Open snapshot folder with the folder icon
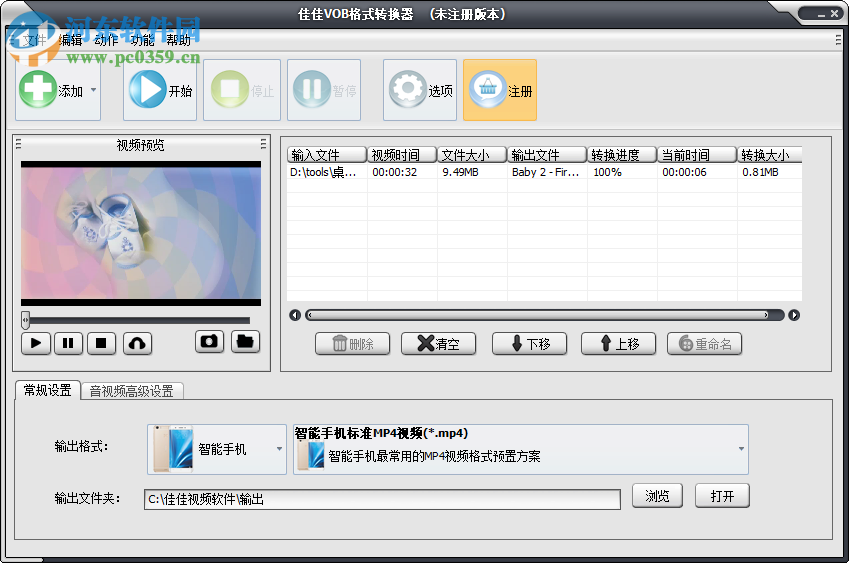 pos(245,342)
